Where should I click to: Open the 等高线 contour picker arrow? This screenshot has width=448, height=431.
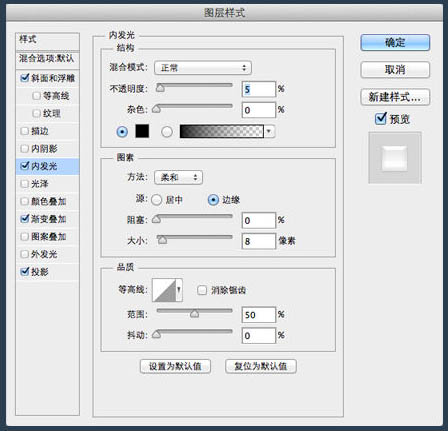pos(179,290)
